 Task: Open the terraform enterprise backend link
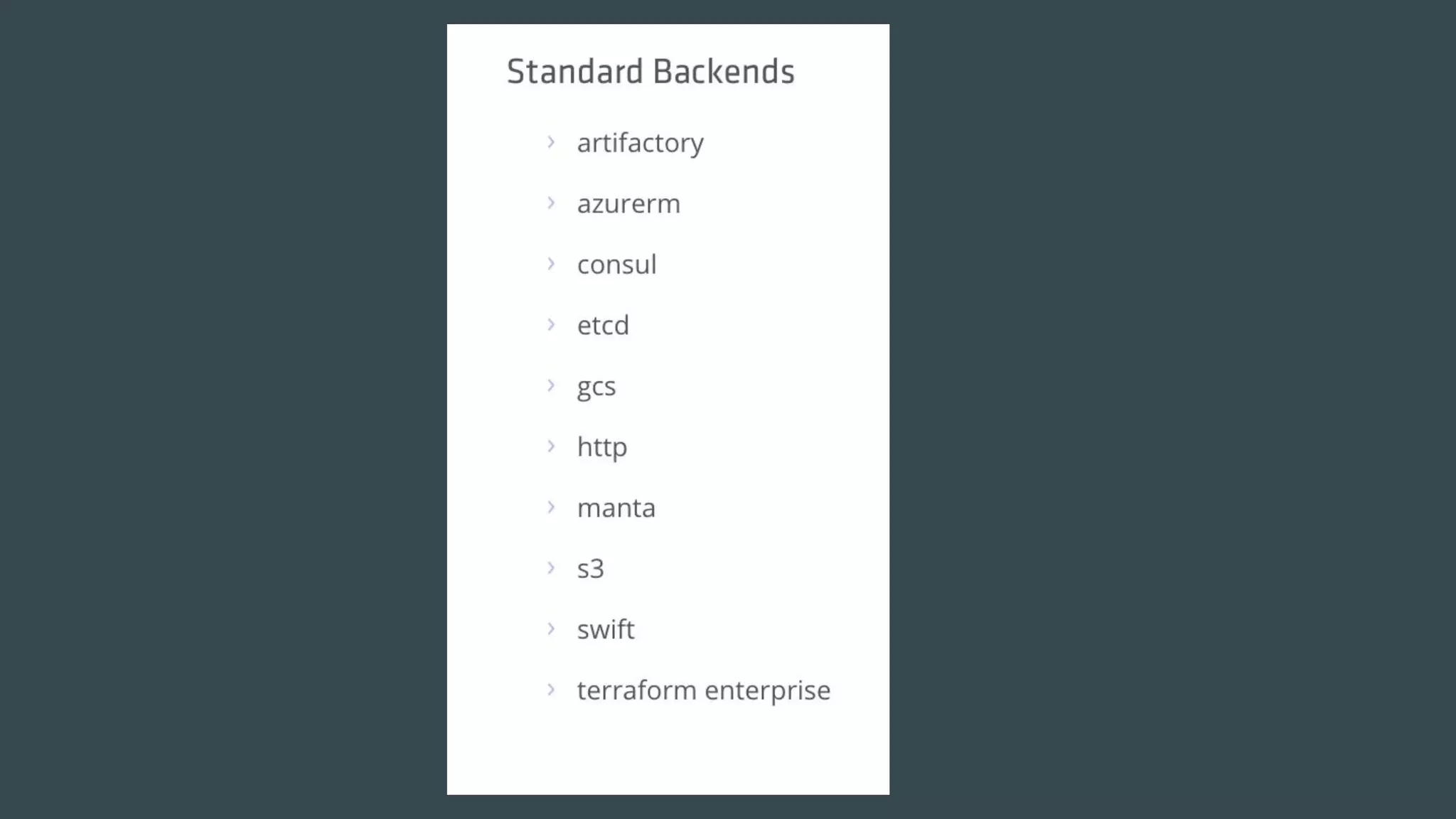[703, 691]
